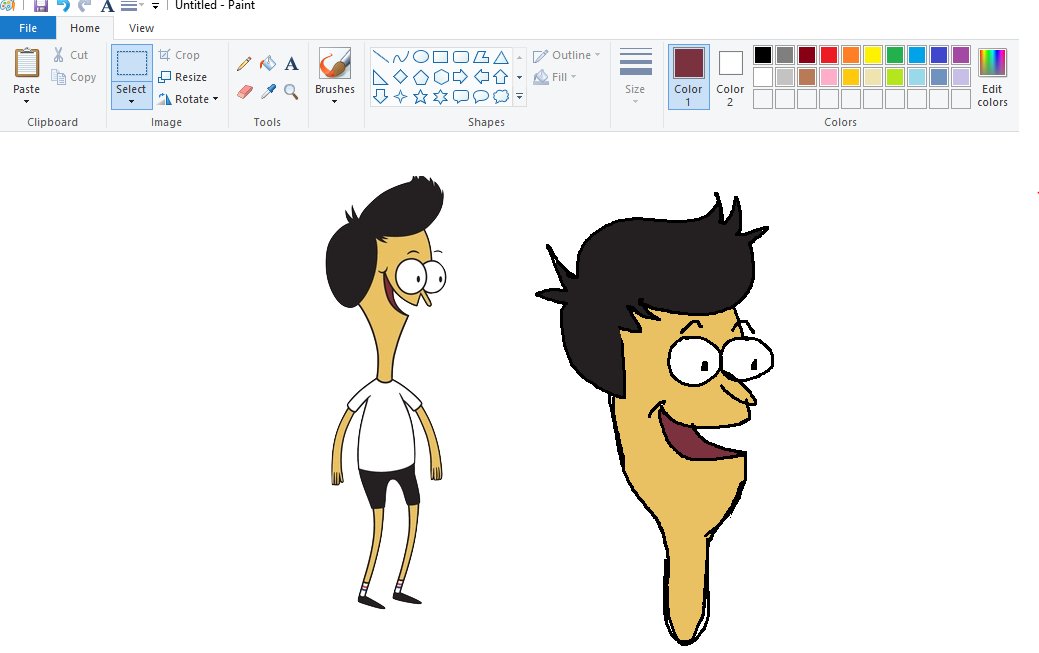The width and height of the screenshot is (1039, 653).
Task: Click the Brushes tool icon
Action: [335, 64]
